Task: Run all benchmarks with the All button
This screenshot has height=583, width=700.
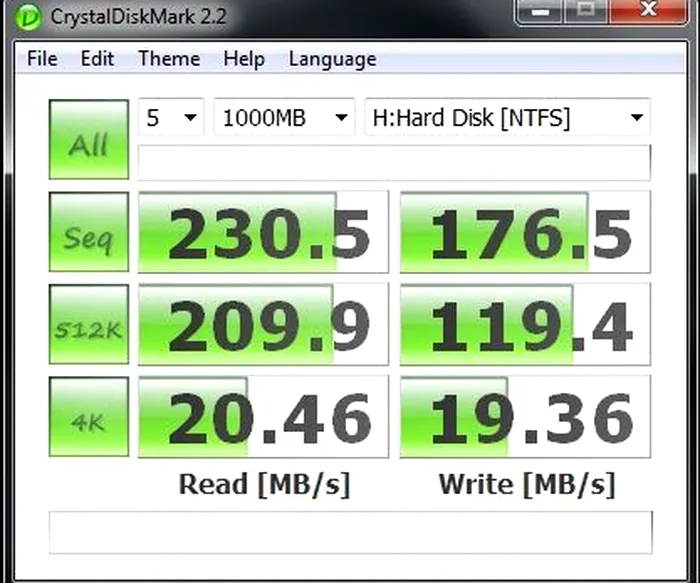Action: 89,139
